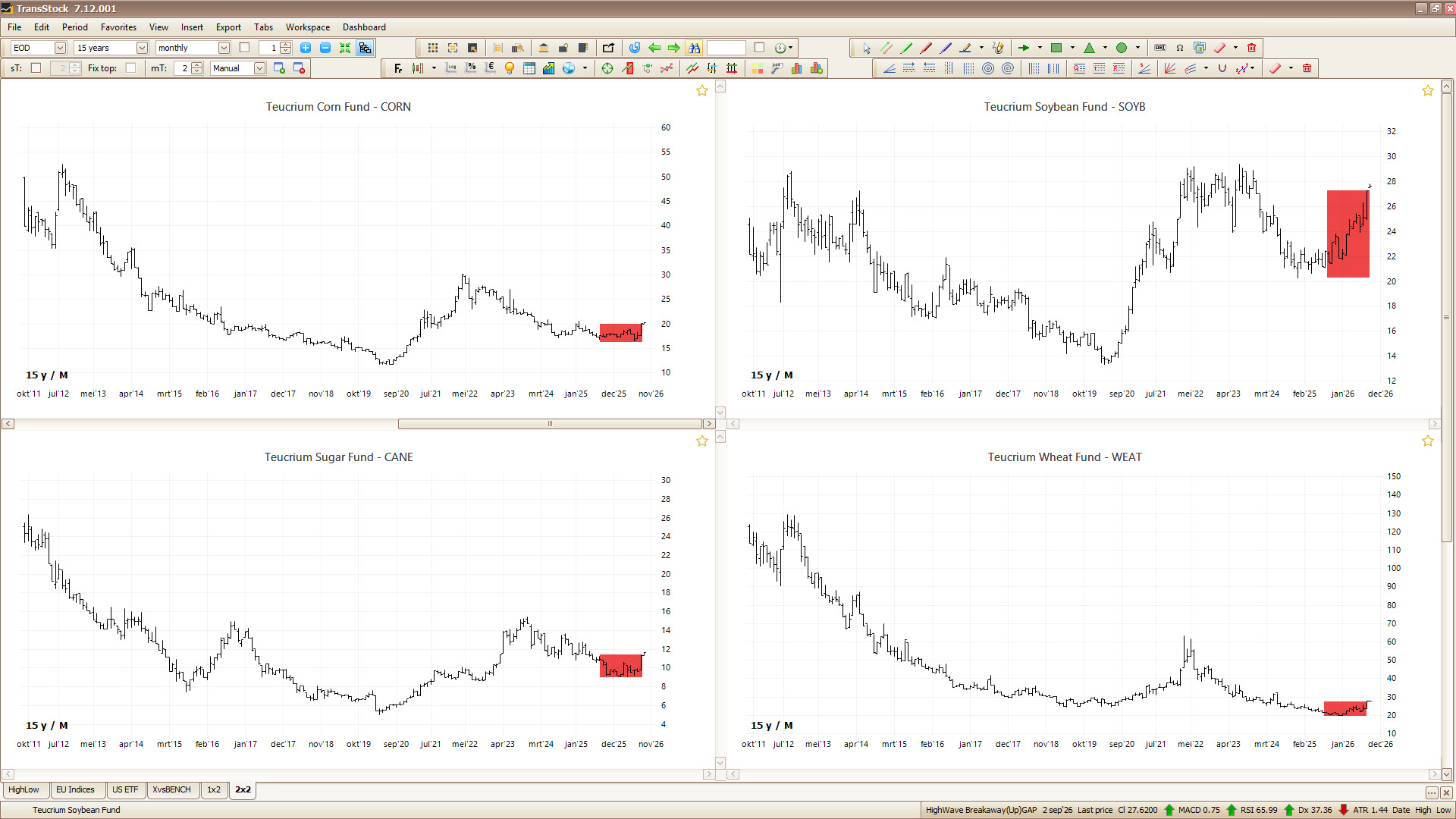Click the euro scale icon
The image size is (1456, 819).
pyautogui.click(x=490, y=68)
